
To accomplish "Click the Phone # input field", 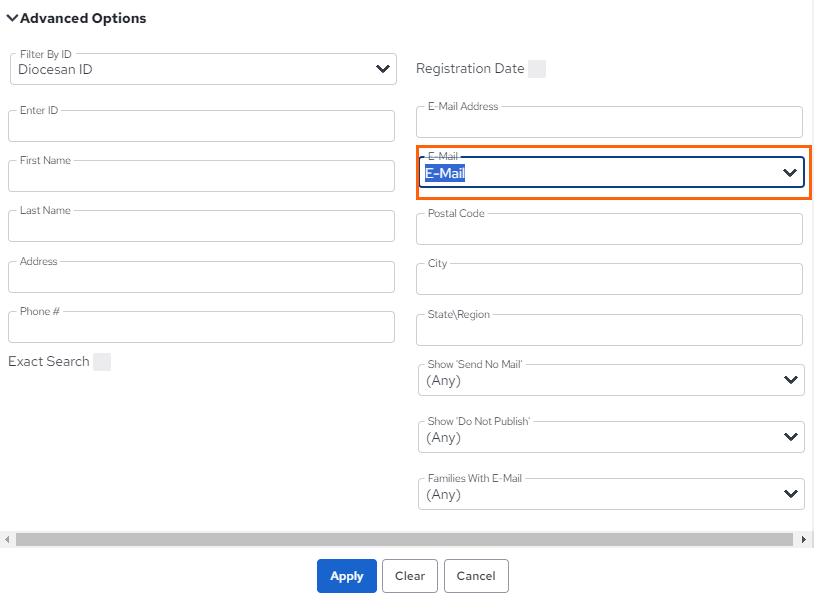I will [201, 327].
